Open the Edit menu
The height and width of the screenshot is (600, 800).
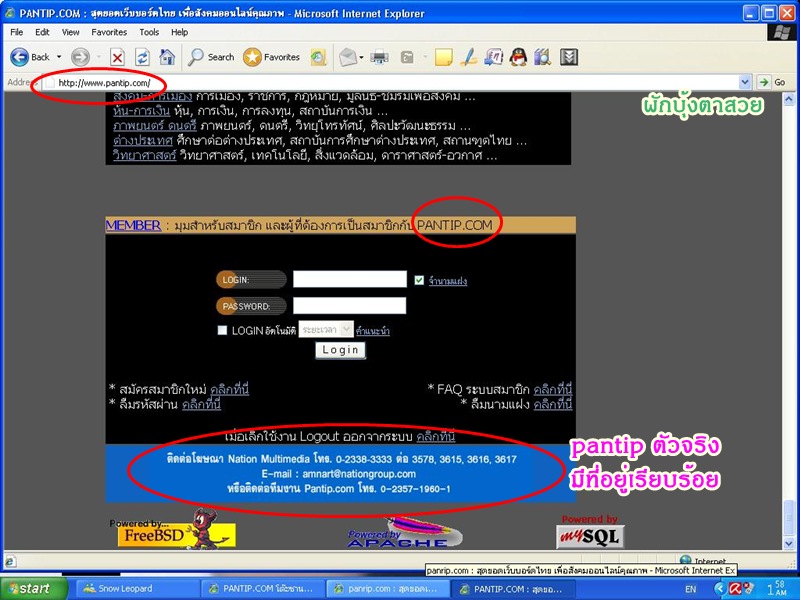click(42, 32)
